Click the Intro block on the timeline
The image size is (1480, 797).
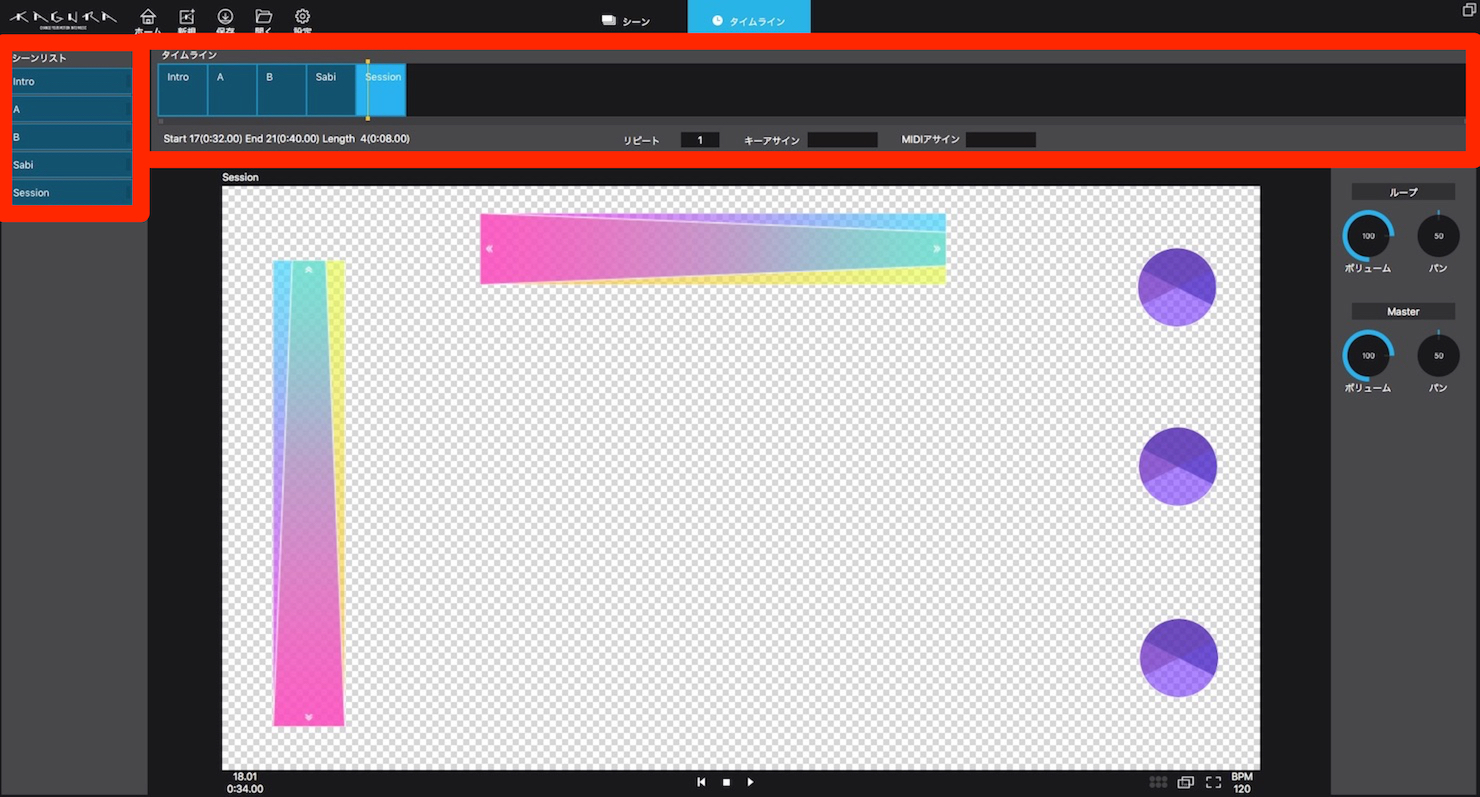click(183, 90)
